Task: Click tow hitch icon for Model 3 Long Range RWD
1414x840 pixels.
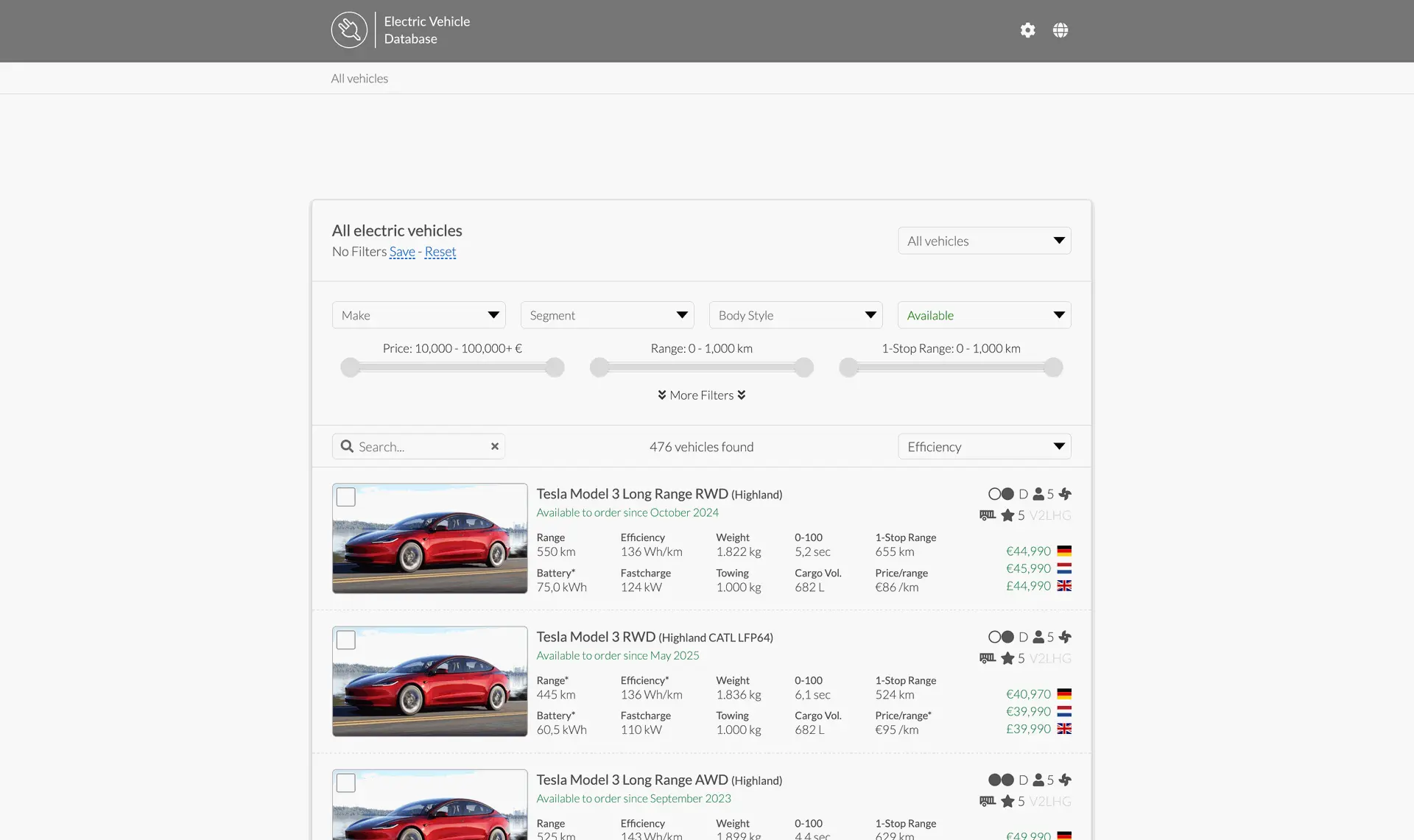Action: point(988,515)
